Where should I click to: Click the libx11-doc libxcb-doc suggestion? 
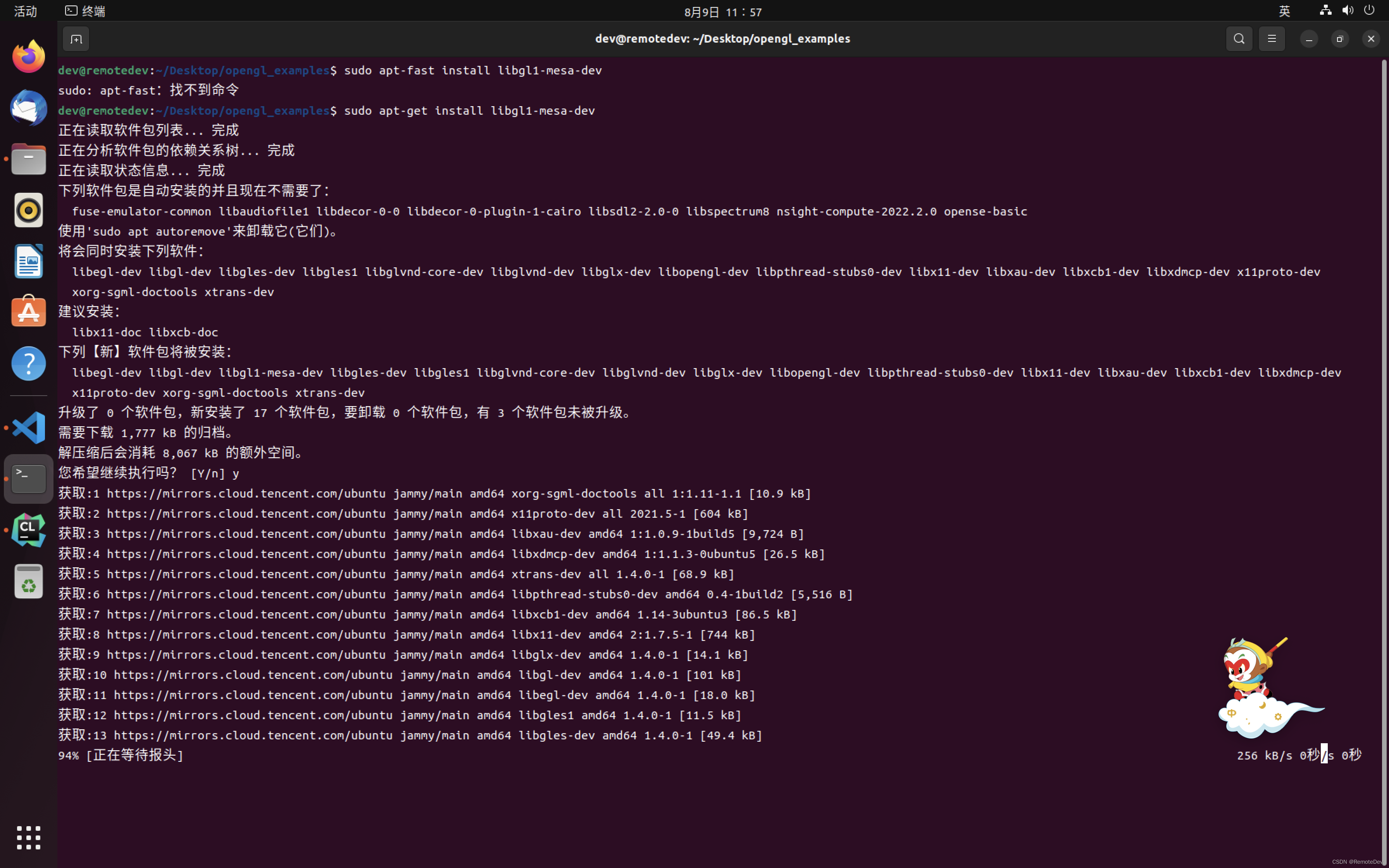pos(145,332)
